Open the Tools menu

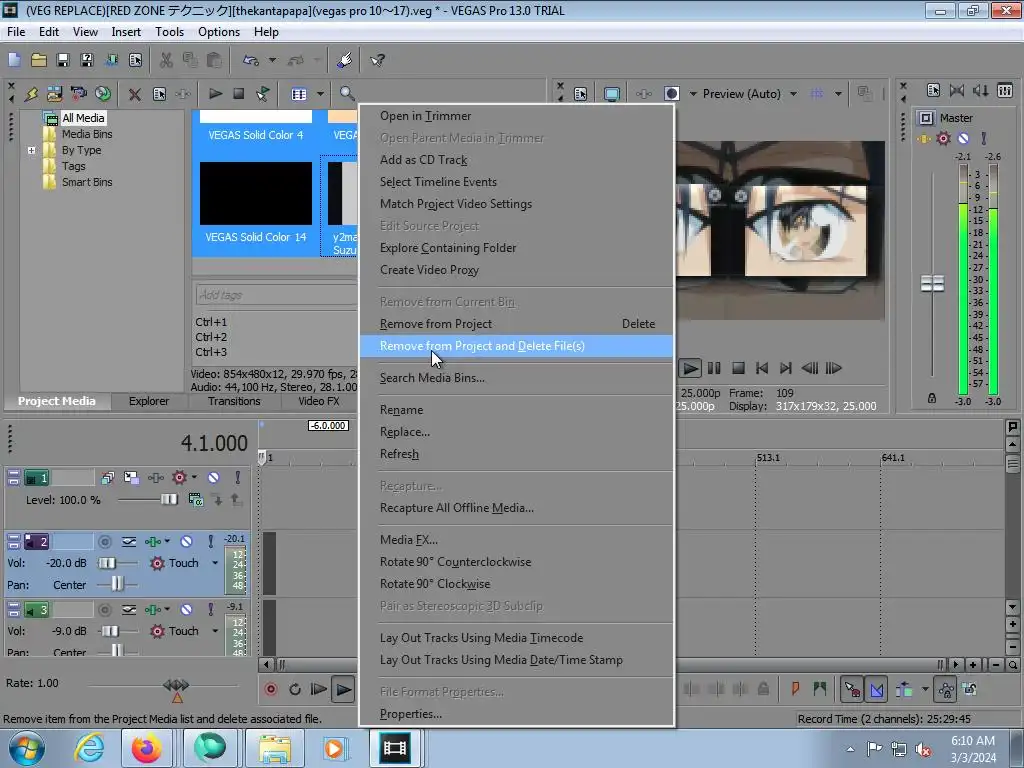(x=169, y=32)
